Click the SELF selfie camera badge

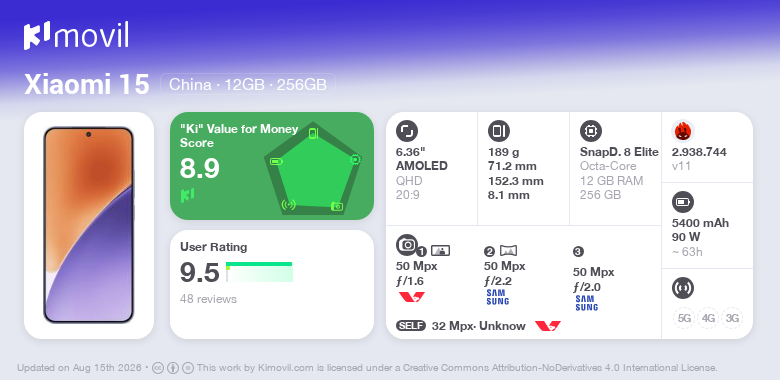(x=410, y=326)
